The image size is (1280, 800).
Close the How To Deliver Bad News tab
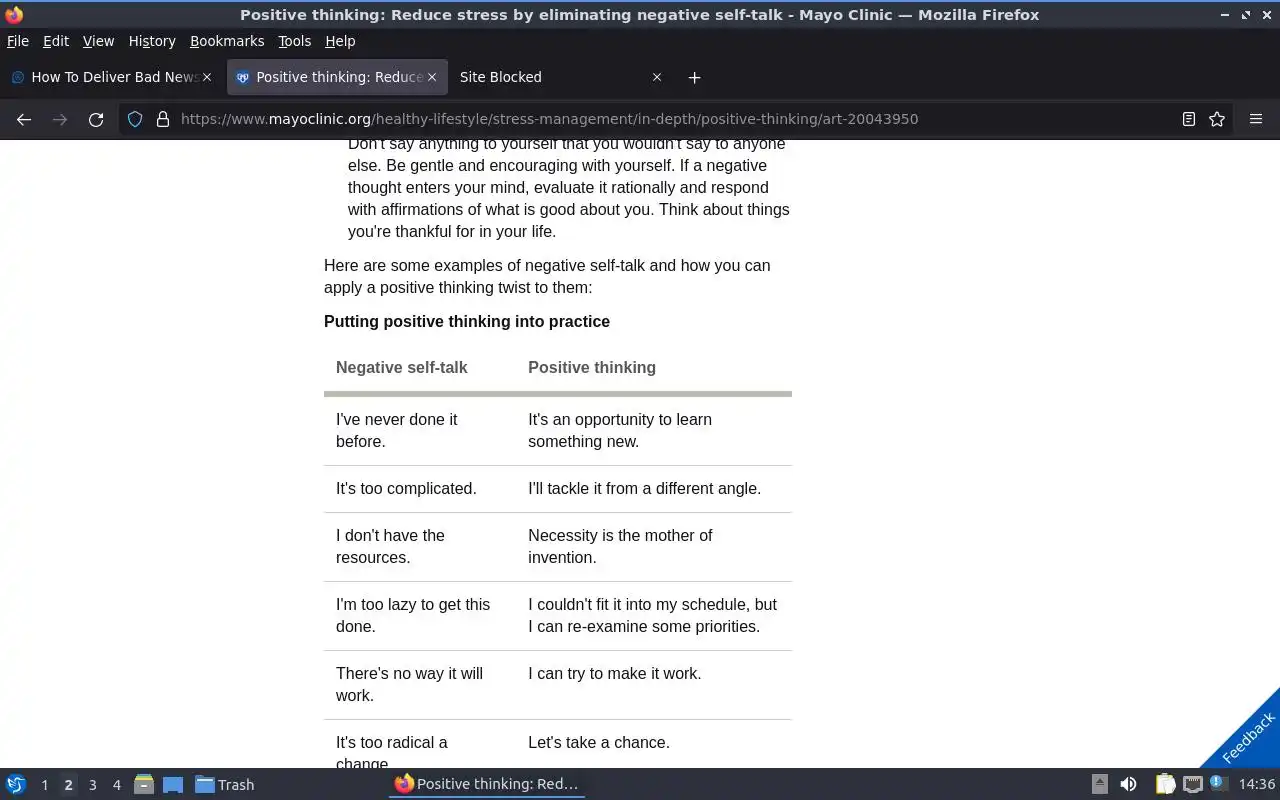pyautogui.click(x=207, y=77)
